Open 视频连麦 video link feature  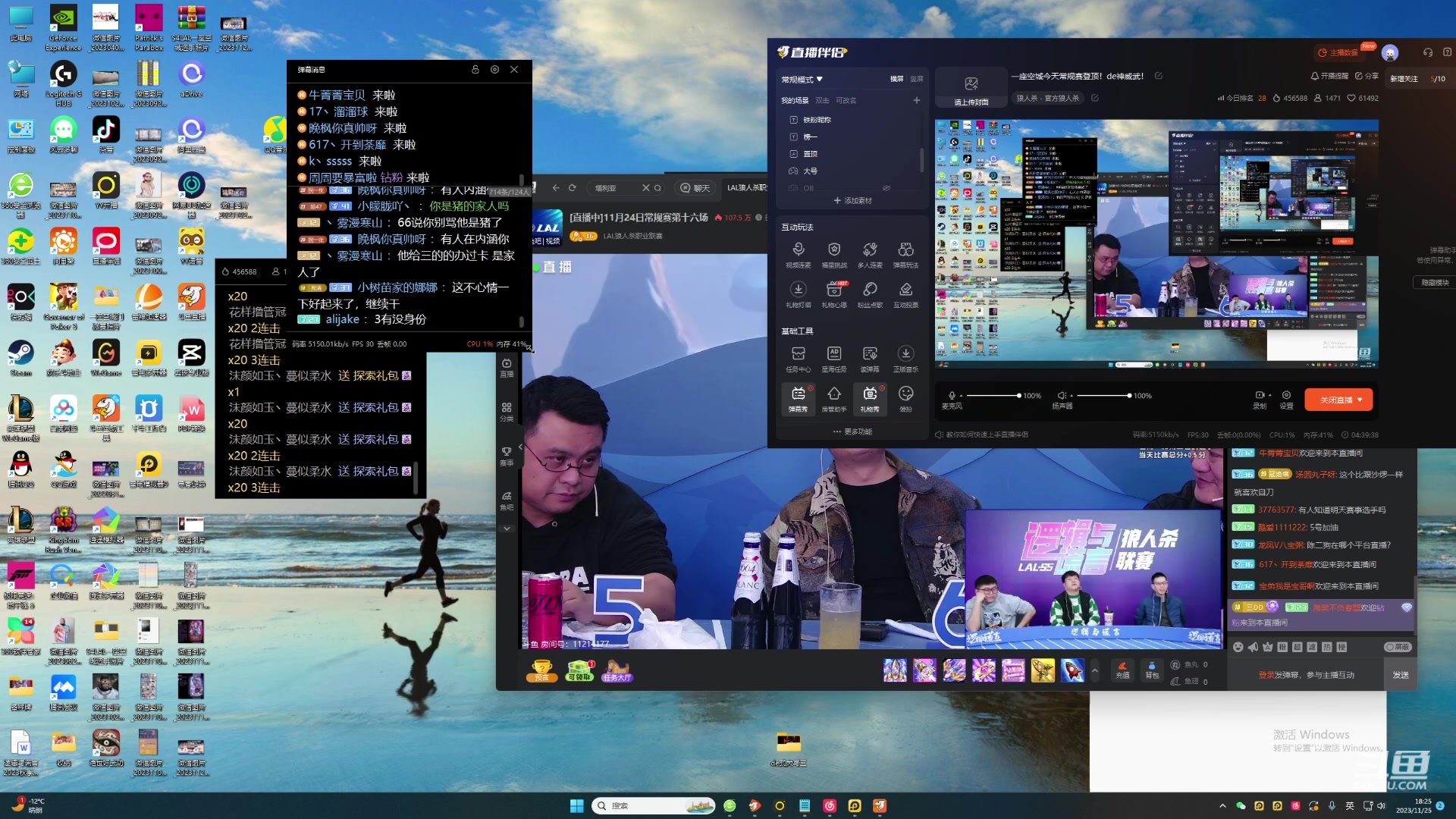799,255
